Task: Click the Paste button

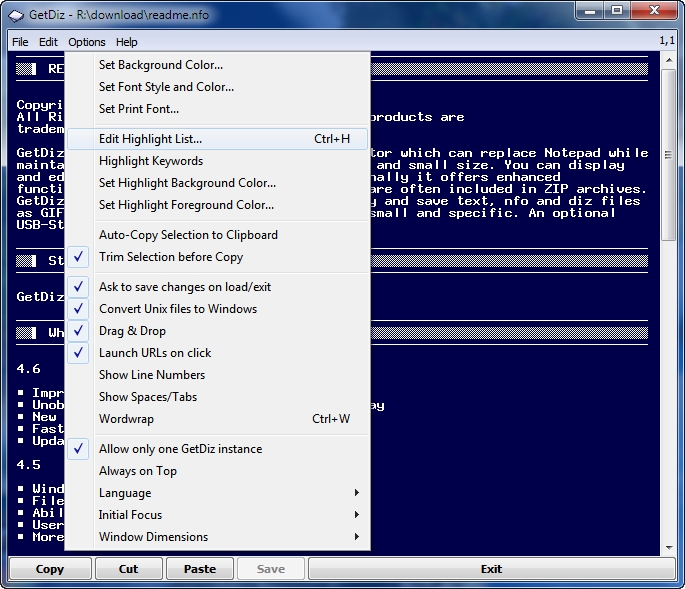Action: [199, 569]
